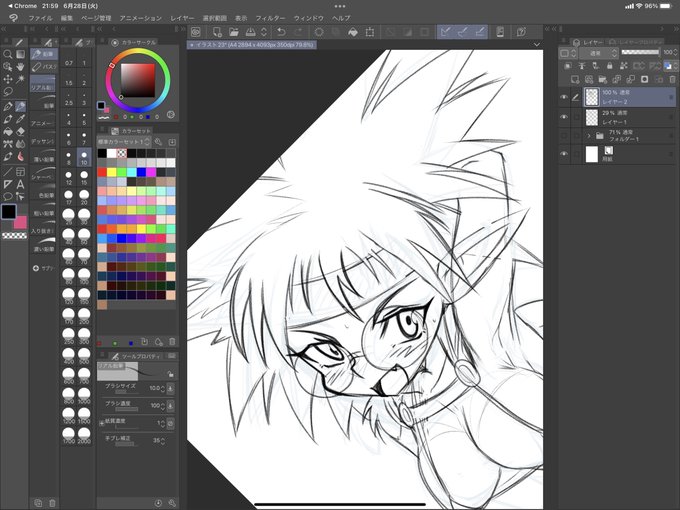Select the パステル sub tool group
This screenshot has width=680, height=510.
coord(44,67)
